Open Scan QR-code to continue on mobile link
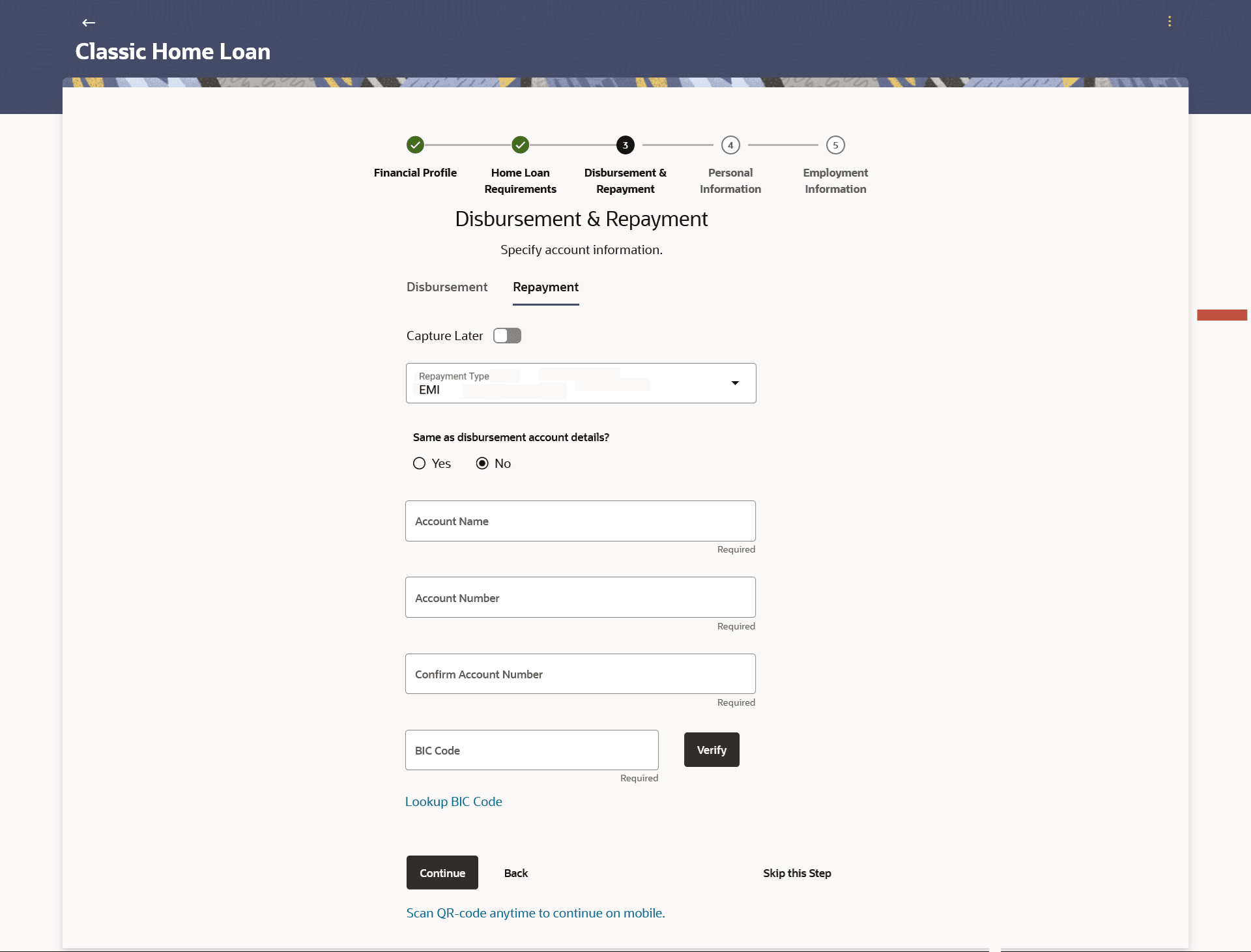Screen dimensions: 1251x952 pyautogui.click(x=536, y=913)
